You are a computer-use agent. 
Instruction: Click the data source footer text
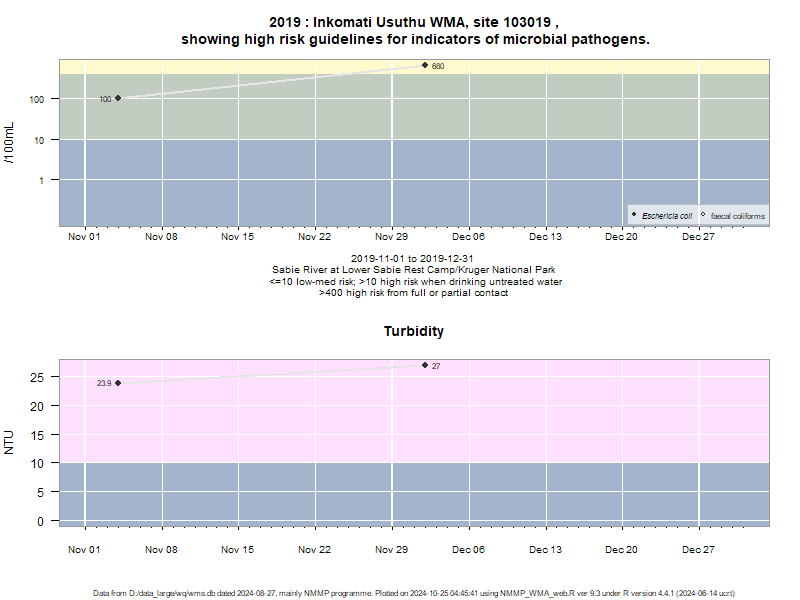click(414, 593)
